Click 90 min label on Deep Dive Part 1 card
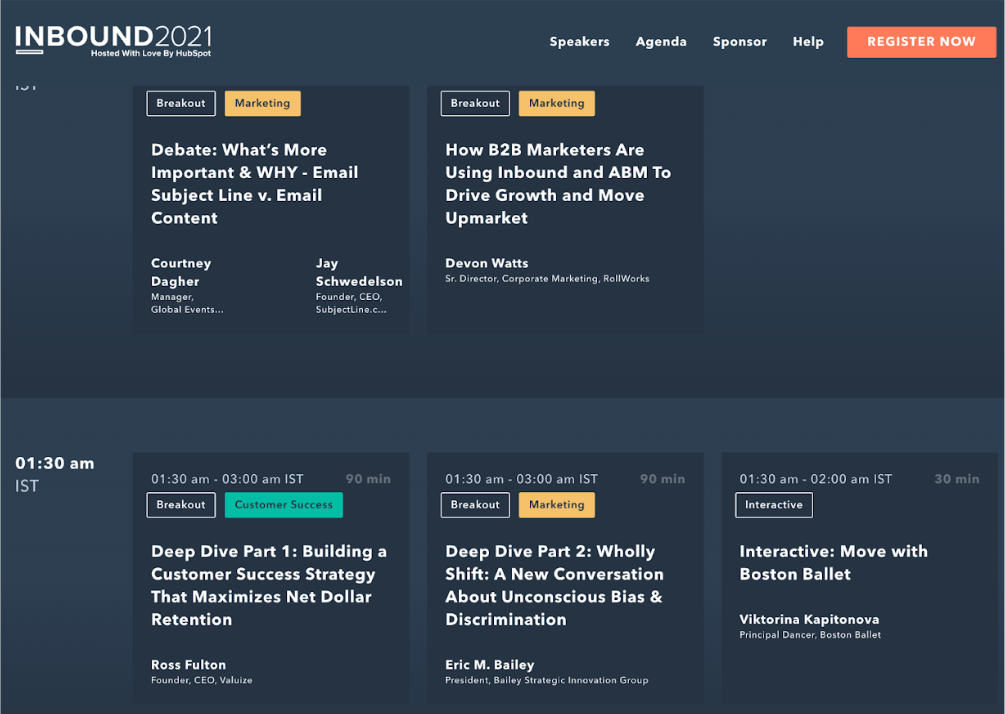 (368, 479)
